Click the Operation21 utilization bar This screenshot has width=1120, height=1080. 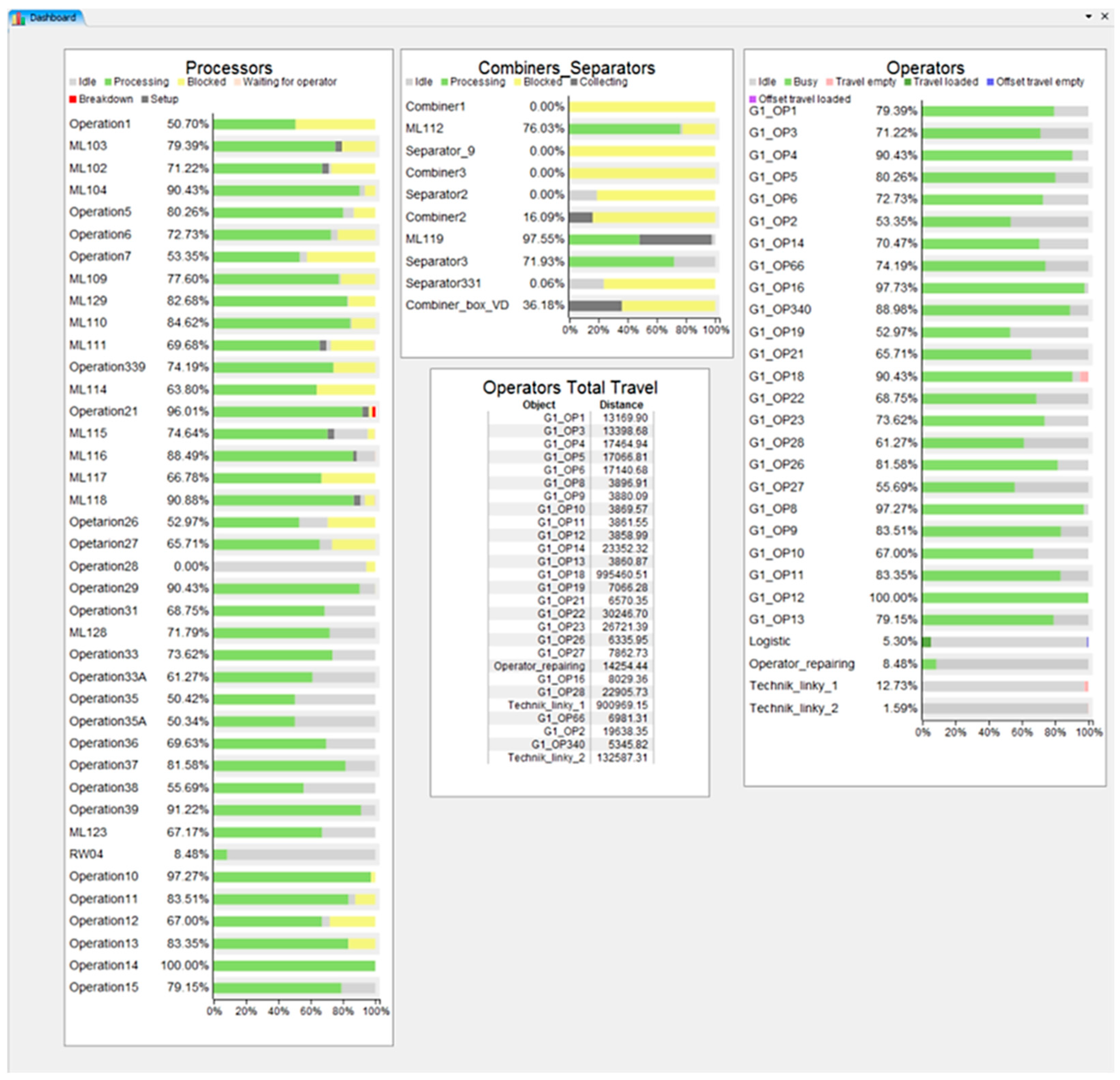click(x=294, y=412)
